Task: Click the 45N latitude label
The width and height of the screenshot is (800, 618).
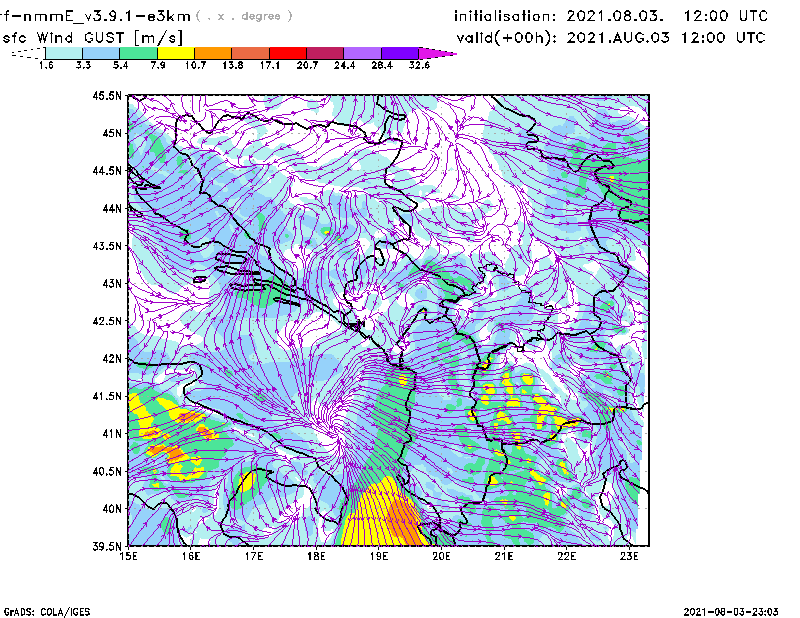Action: click(112, 133)
